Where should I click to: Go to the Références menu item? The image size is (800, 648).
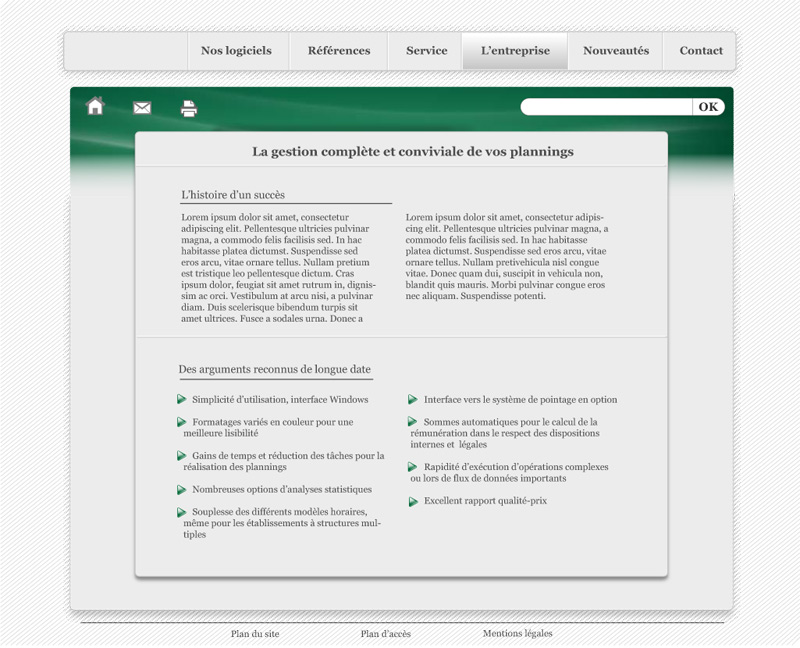pyautogui.click(x=339, y=51)
